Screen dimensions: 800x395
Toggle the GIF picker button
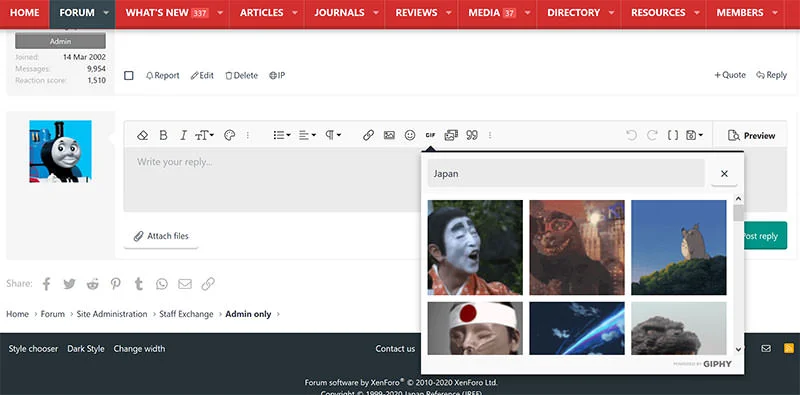pyautogui.click(x=430, y=135)
